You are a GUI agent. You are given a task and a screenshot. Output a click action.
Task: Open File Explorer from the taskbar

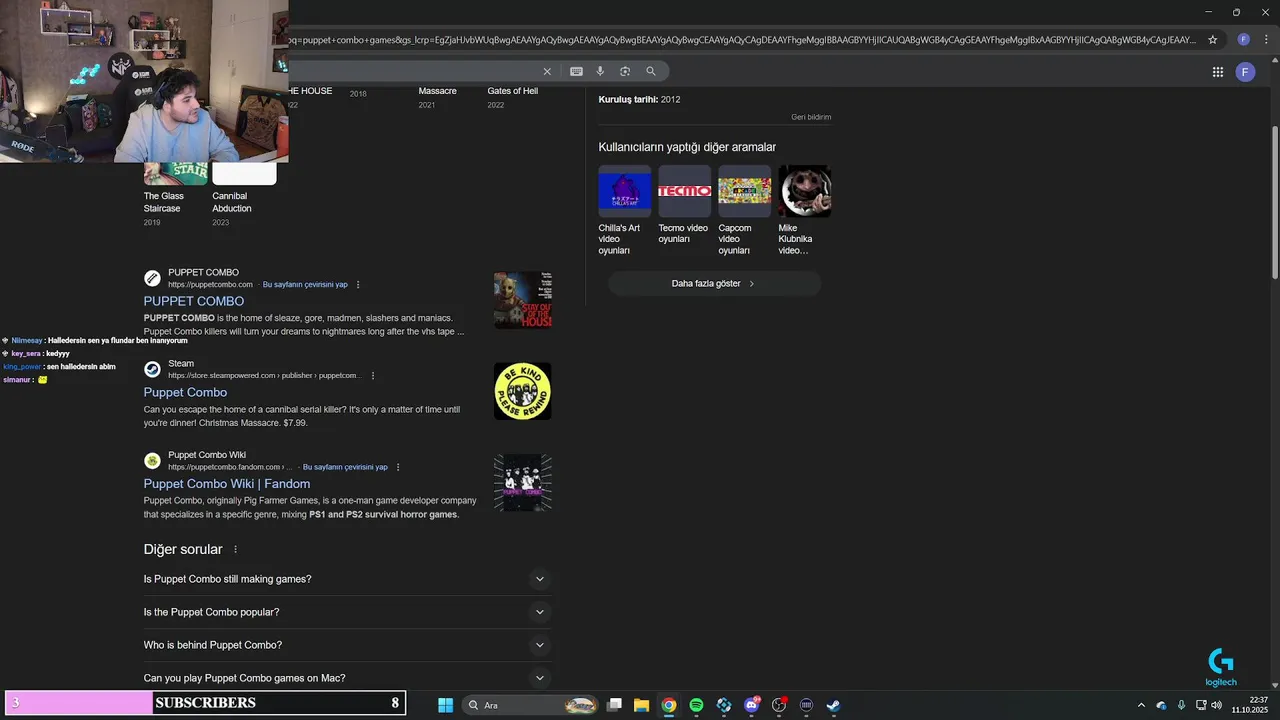[642, 705]
